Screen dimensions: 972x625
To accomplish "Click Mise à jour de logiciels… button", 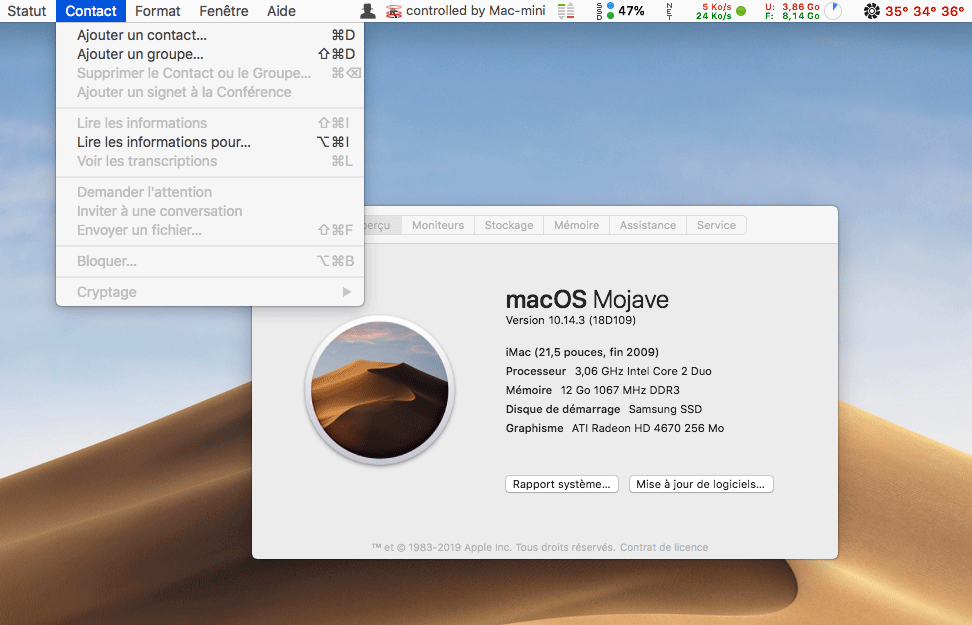I will pyautogui.click(x=700, y=484).
